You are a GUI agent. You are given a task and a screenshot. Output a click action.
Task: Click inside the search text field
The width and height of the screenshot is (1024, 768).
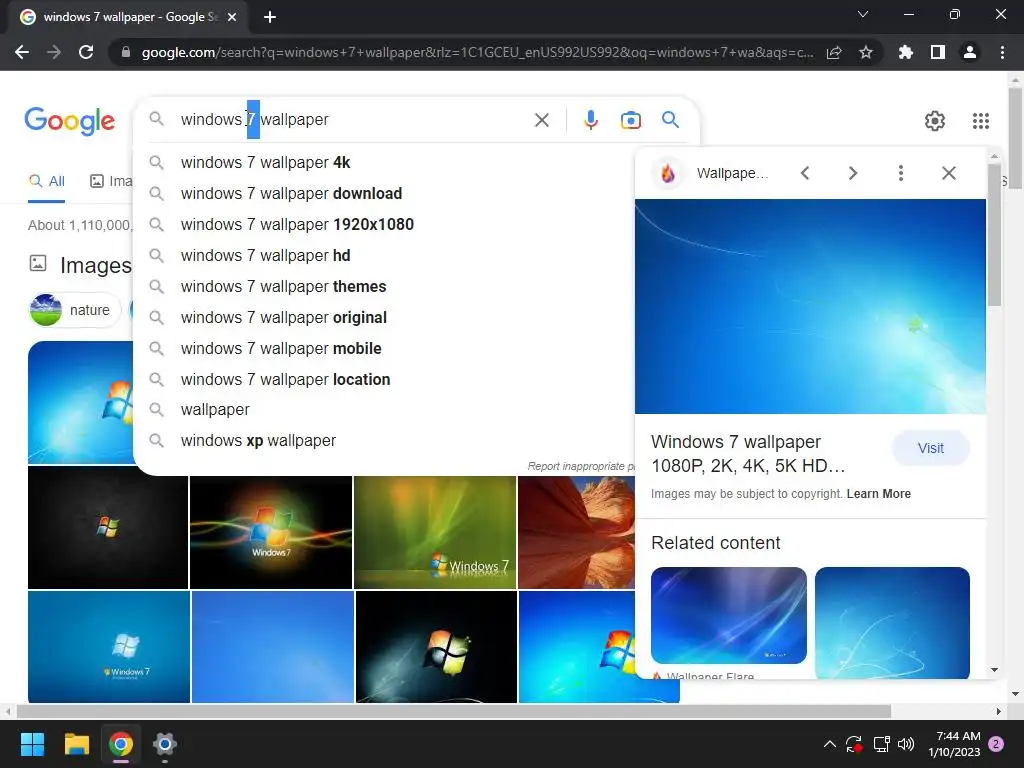(353, 120)
